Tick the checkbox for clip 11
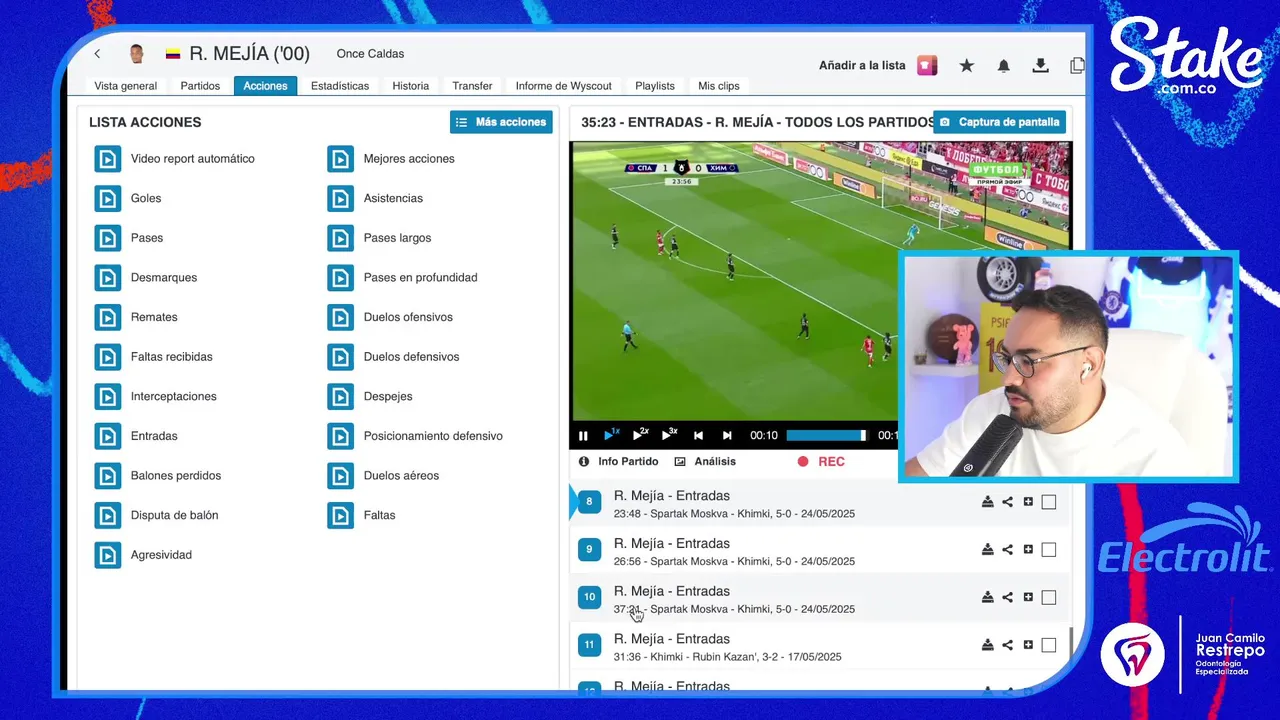This screenshot has width=1280, height=720. 1048,645
